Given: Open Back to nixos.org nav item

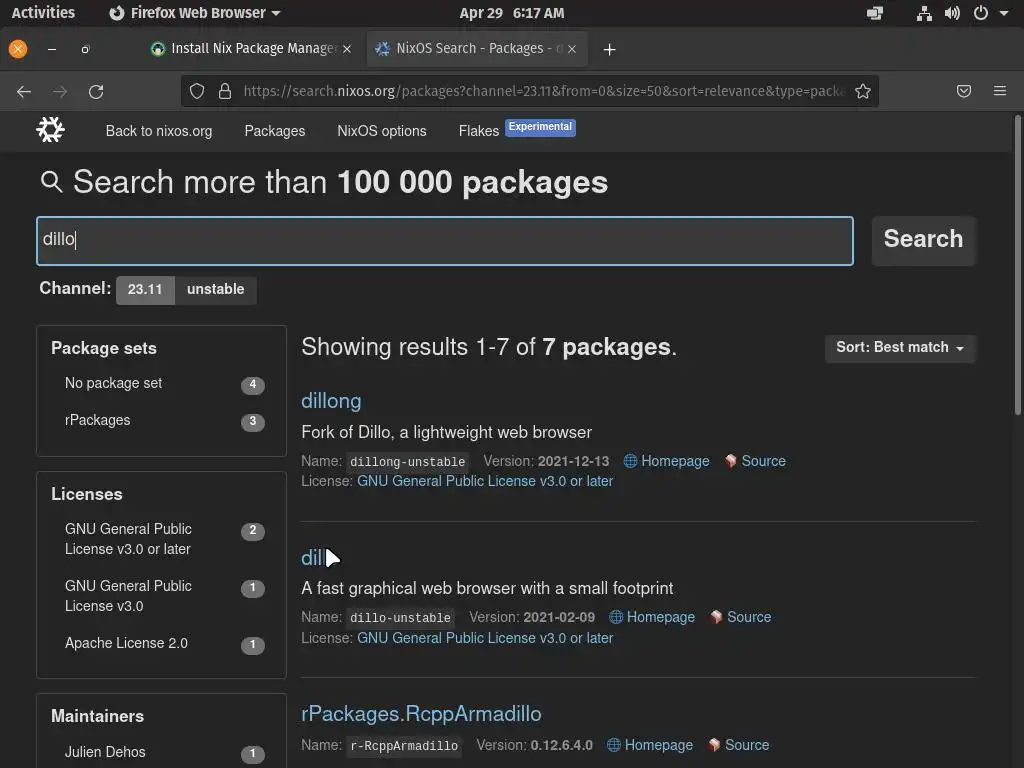Looking at the screenshot, I should tap(159, 131).
